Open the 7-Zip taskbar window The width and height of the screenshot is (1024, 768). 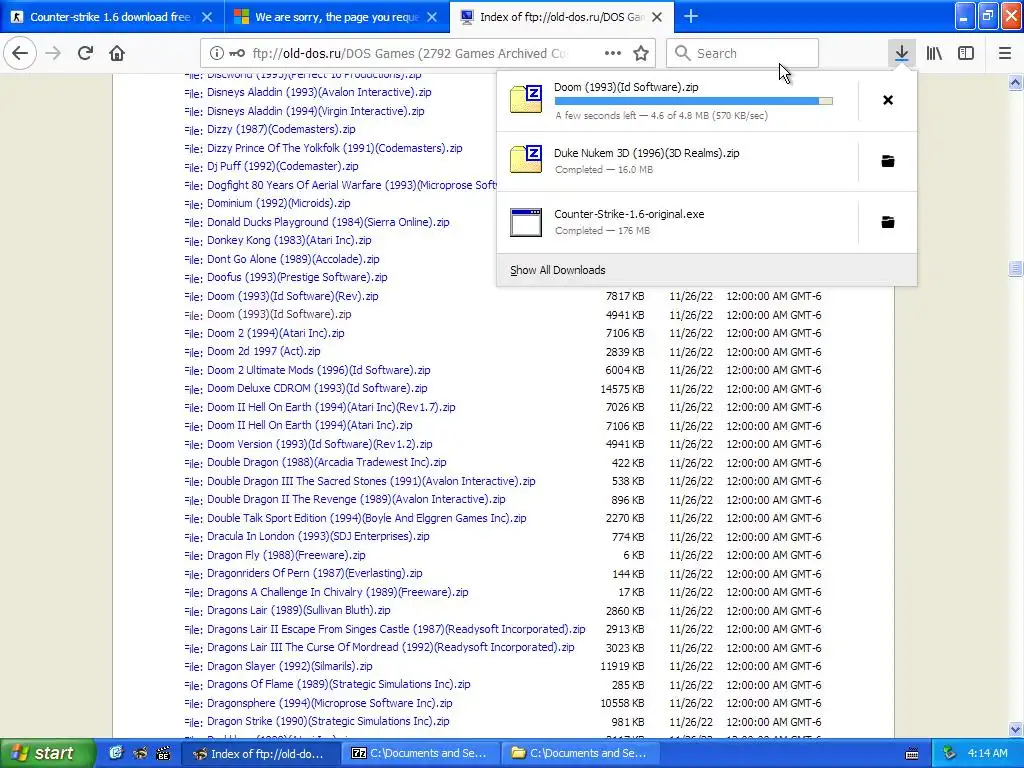(x=421, y=754)
